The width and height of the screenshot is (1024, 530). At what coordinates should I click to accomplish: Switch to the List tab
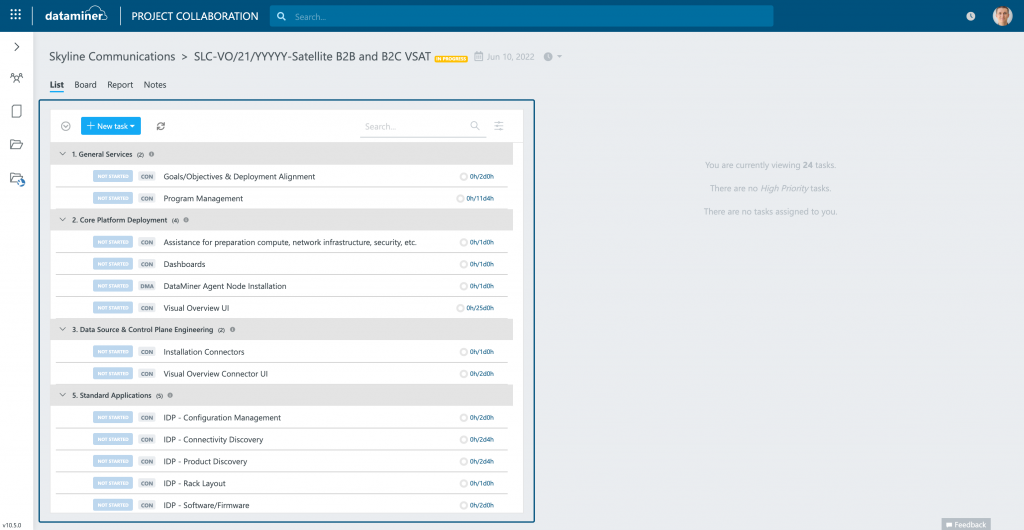[x=57, y=85]
